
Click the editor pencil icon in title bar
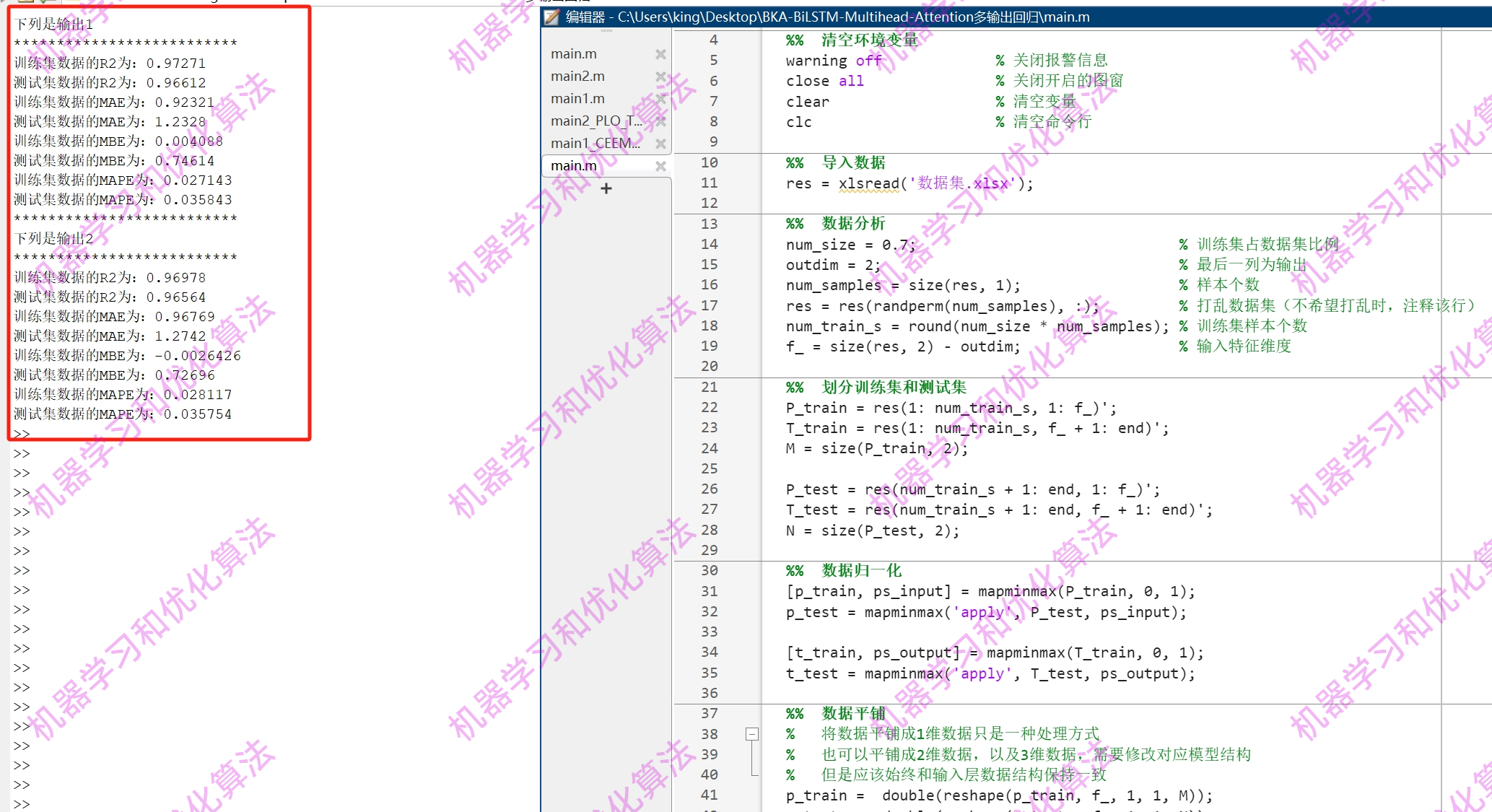[x=552, y=17]
